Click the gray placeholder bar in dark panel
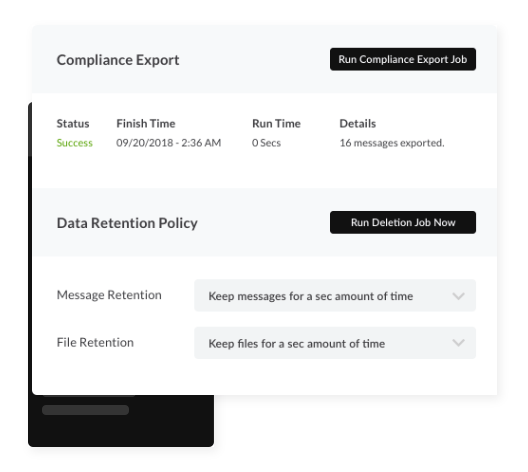The width and height of the screenshot is (528, 472). click(x=86, y=410)
